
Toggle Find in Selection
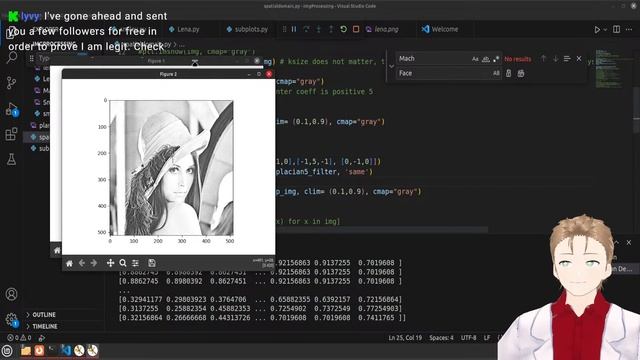[x=567, y=59]
